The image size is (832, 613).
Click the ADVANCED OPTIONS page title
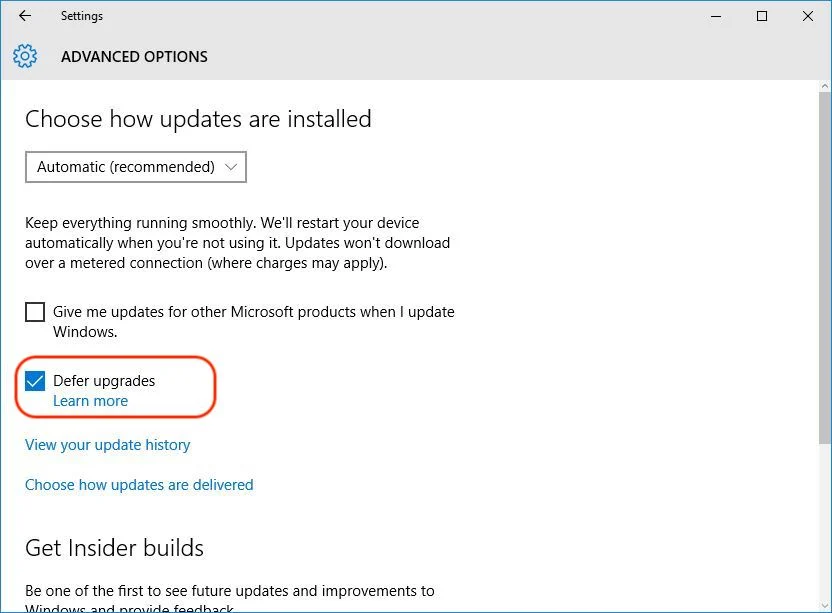(x=134, y=57)
